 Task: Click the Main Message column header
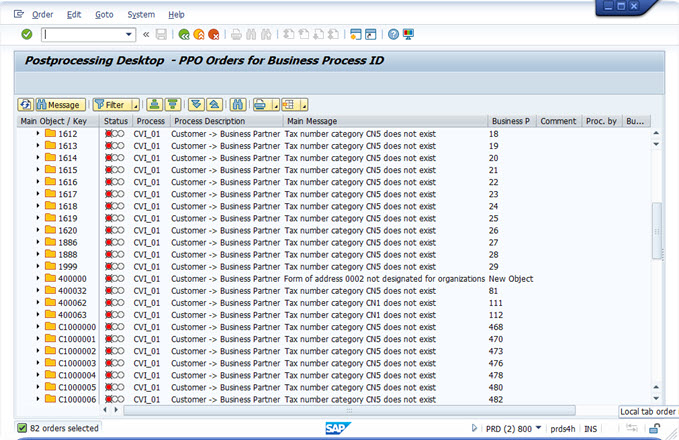[x=385, y=121]
